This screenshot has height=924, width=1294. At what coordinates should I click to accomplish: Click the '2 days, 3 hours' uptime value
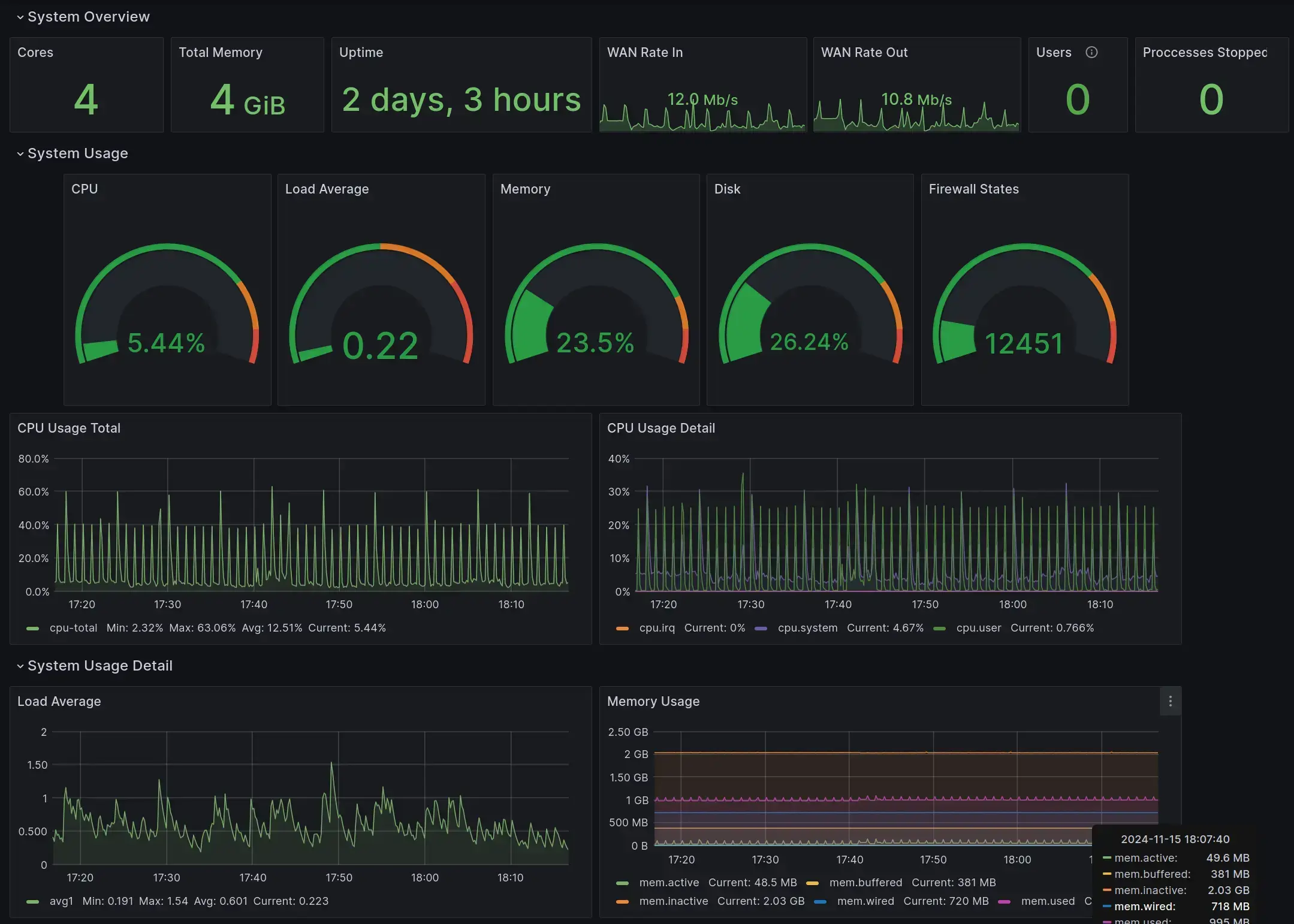point(462,99)
